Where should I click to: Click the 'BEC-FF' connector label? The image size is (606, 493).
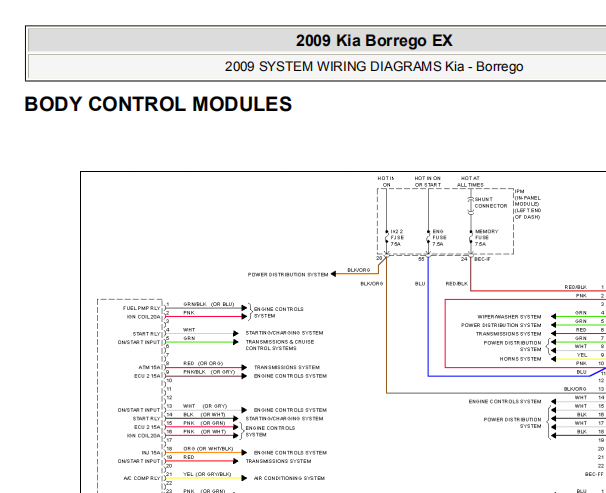594,474
